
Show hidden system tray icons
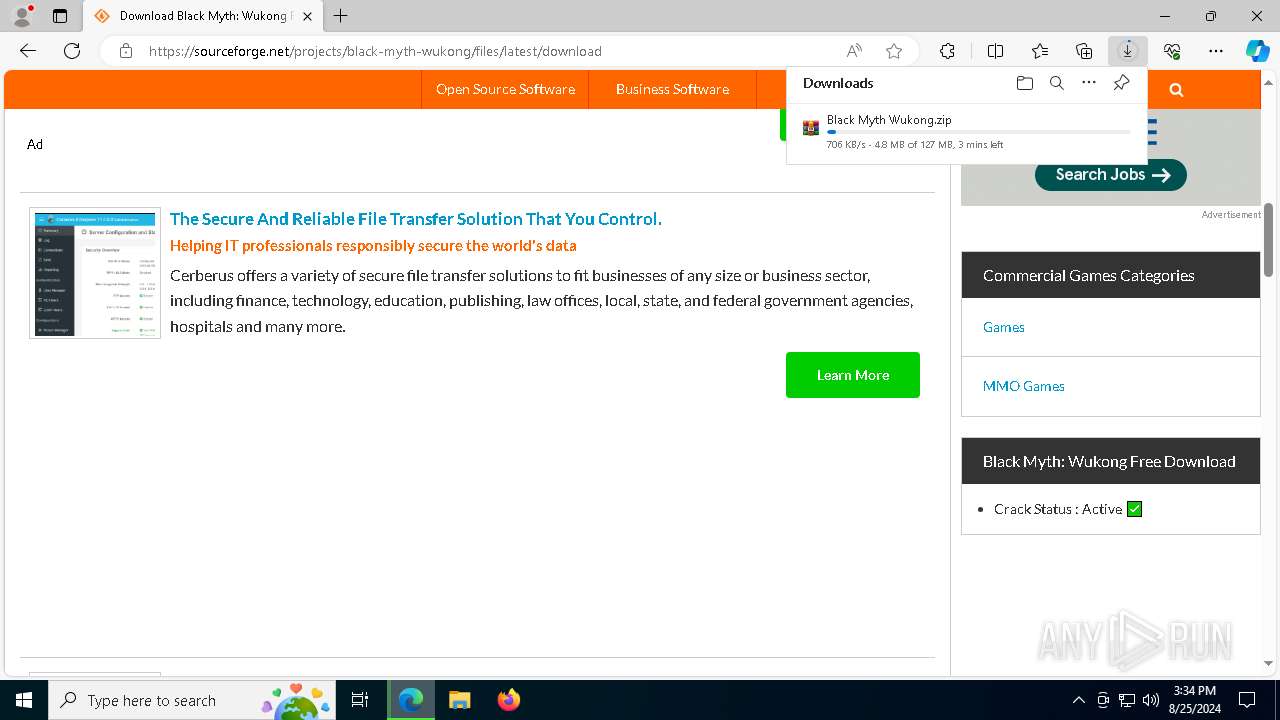click(x=1078, y=700)
